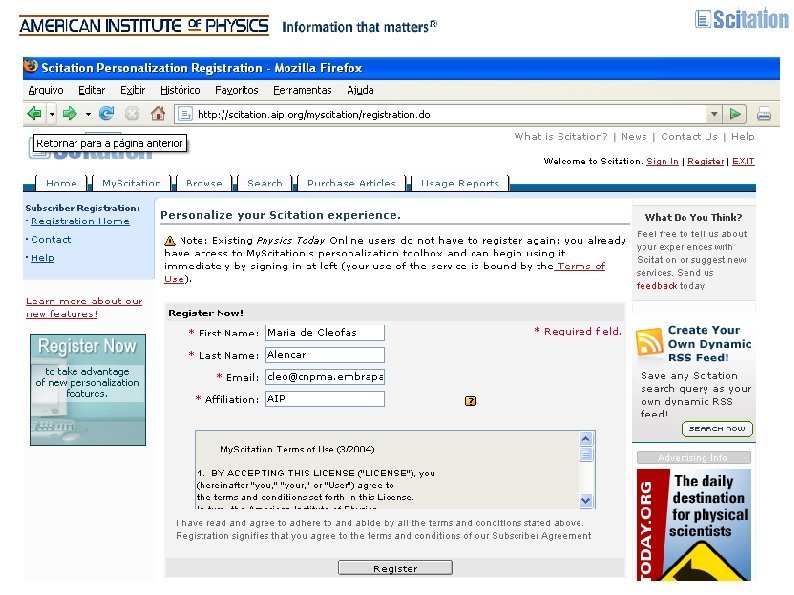
Task: Click Learn more about our new features
Action: [x=84, y=307]
